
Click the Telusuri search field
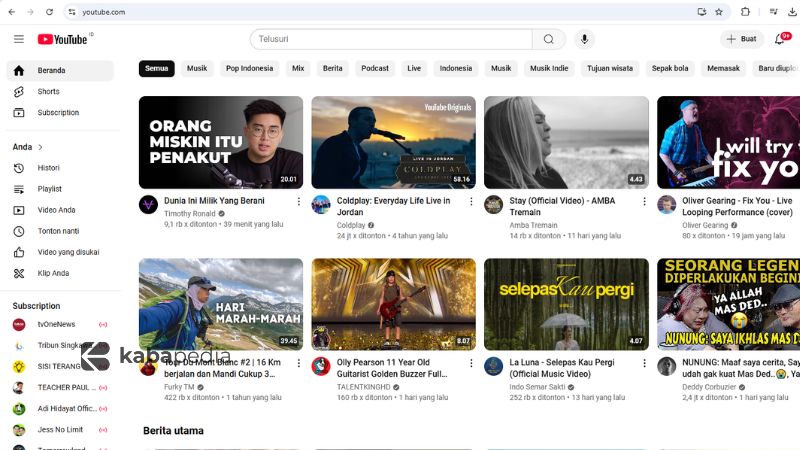tap(390, 39)
